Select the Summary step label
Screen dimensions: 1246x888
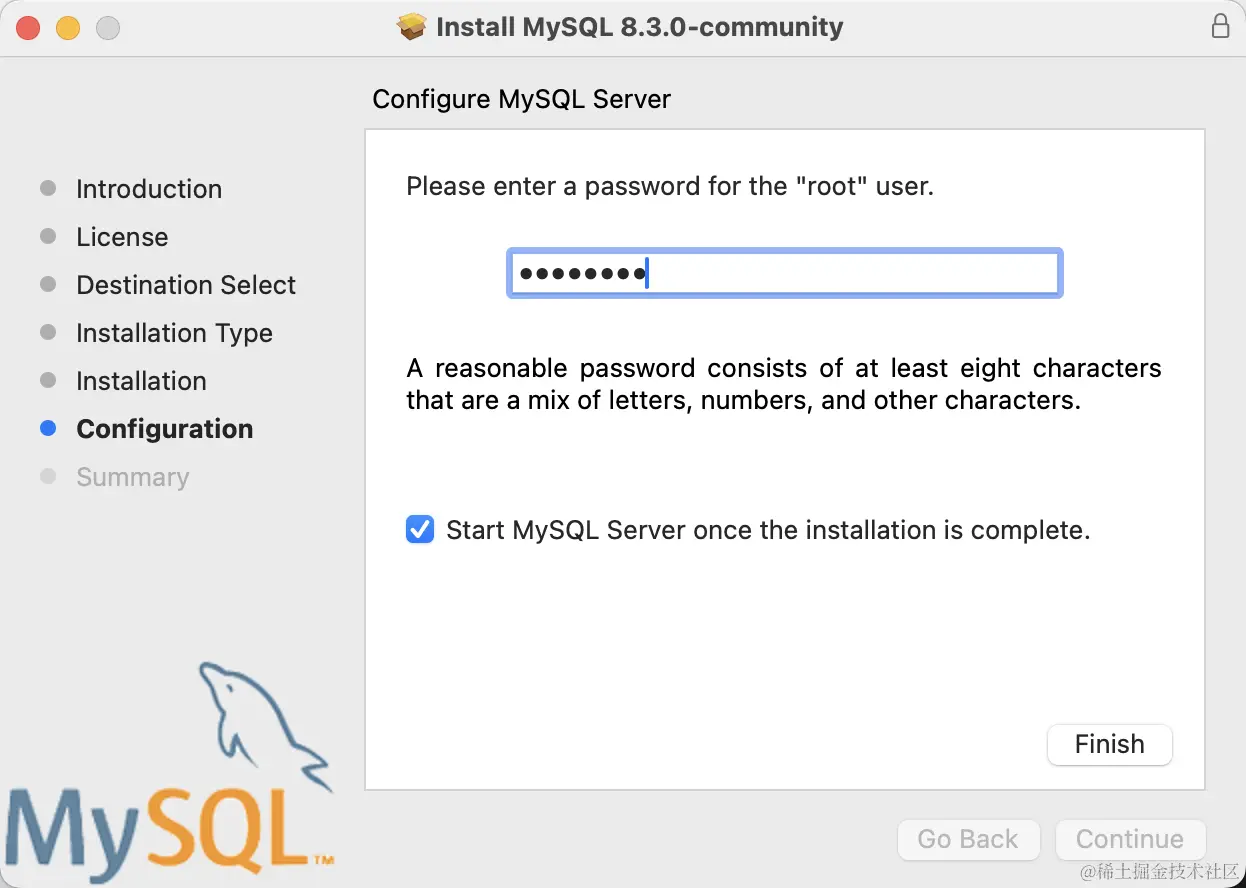click(133, 477)
